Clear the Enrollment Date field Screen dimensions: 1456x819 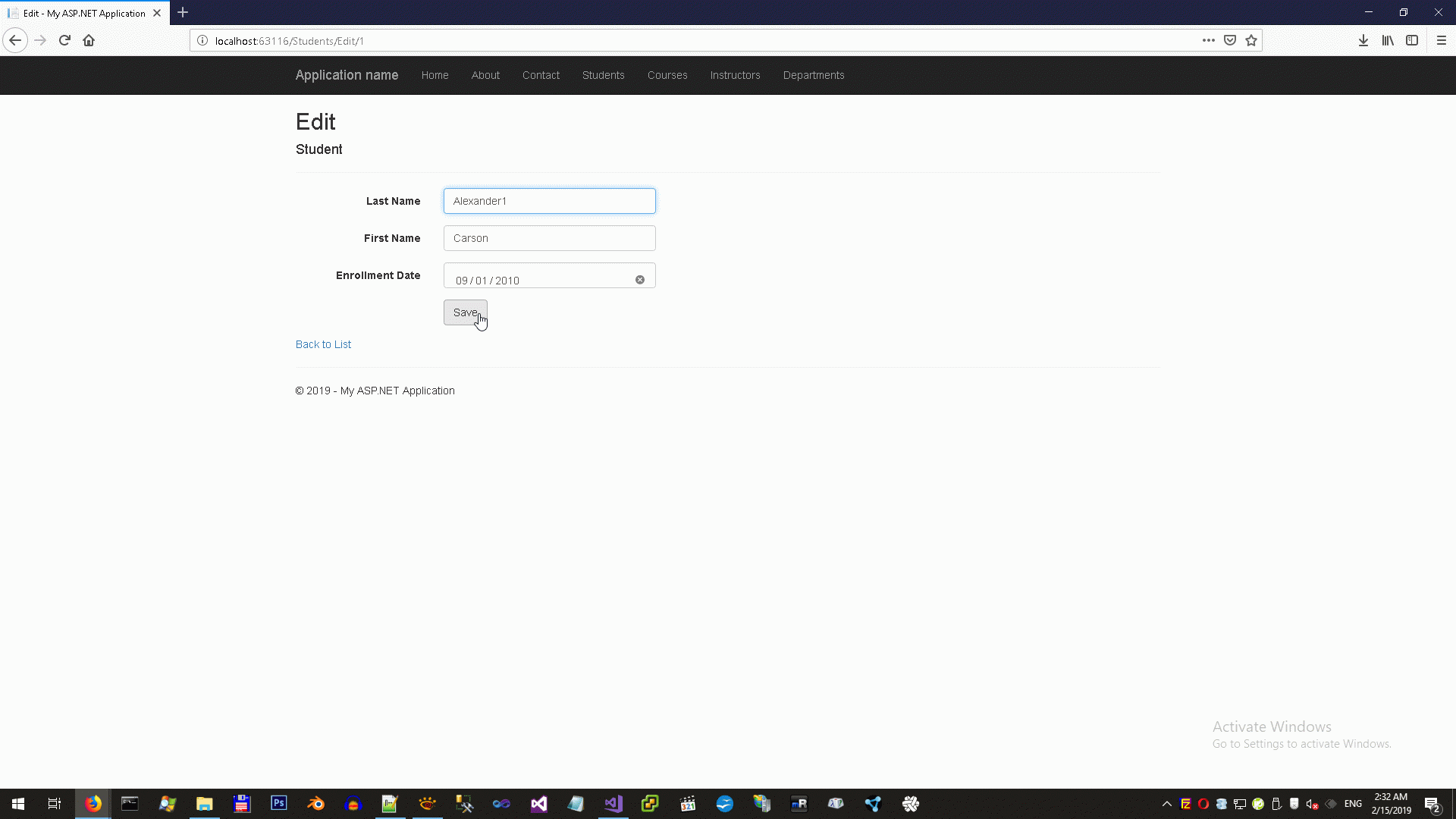coord(640,280)
